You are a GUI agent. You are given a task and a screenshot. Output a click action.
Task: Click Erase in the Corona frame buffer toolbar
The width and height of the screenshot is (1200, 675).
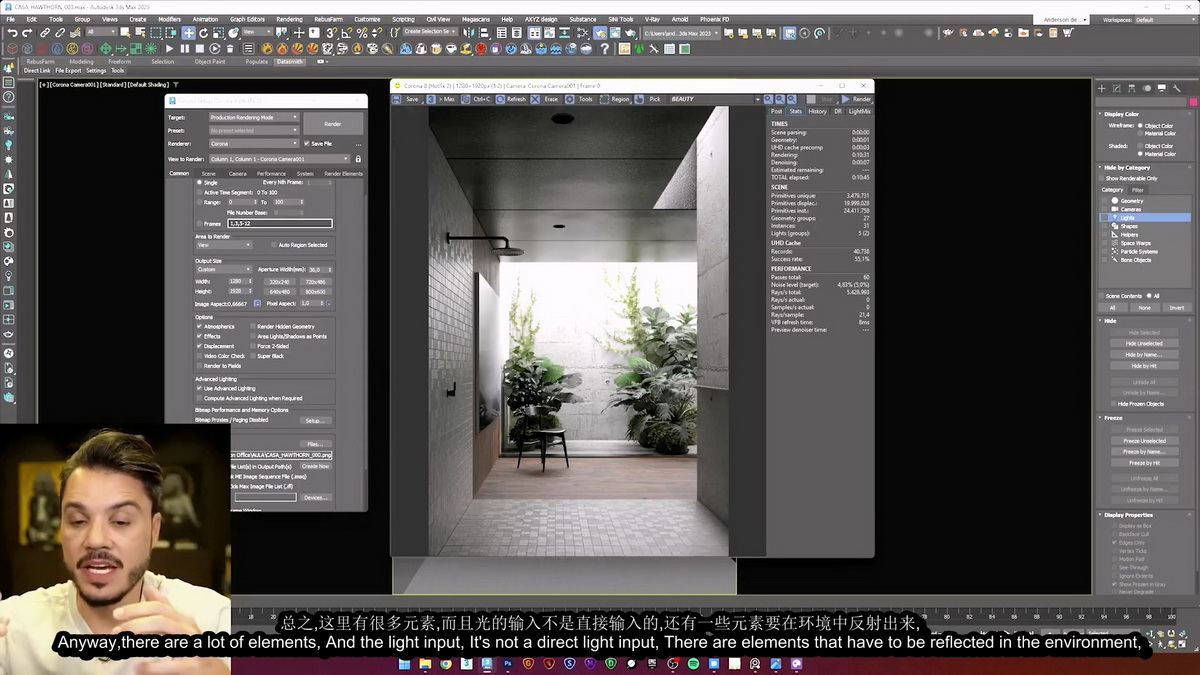pos(545,99)
